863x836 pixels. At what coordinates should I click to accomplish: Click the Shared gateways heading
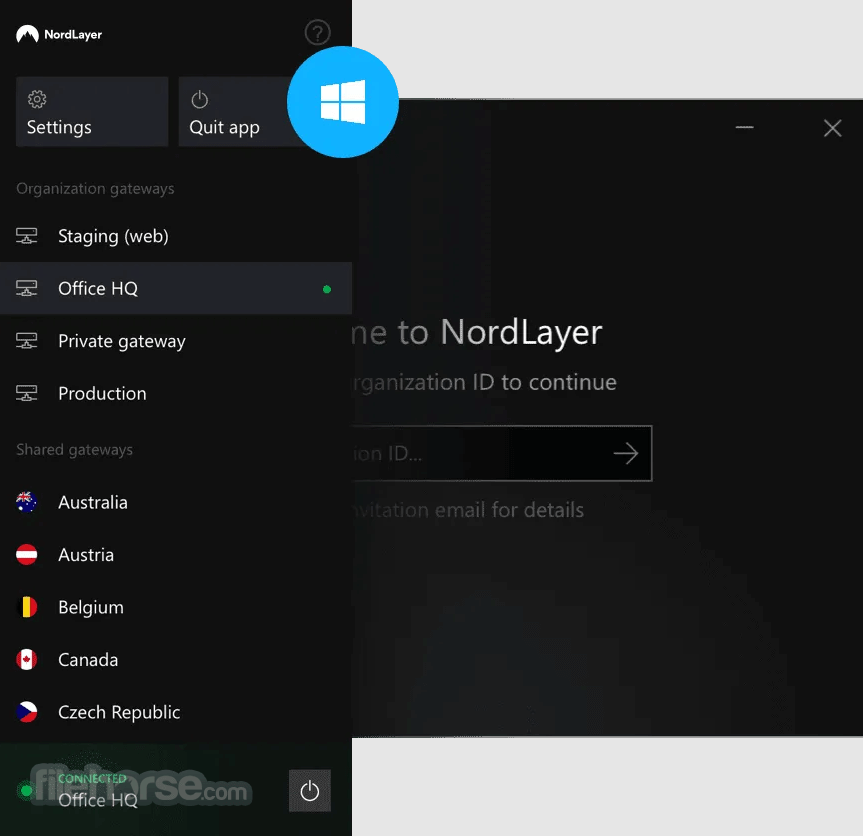coord(74,450)
